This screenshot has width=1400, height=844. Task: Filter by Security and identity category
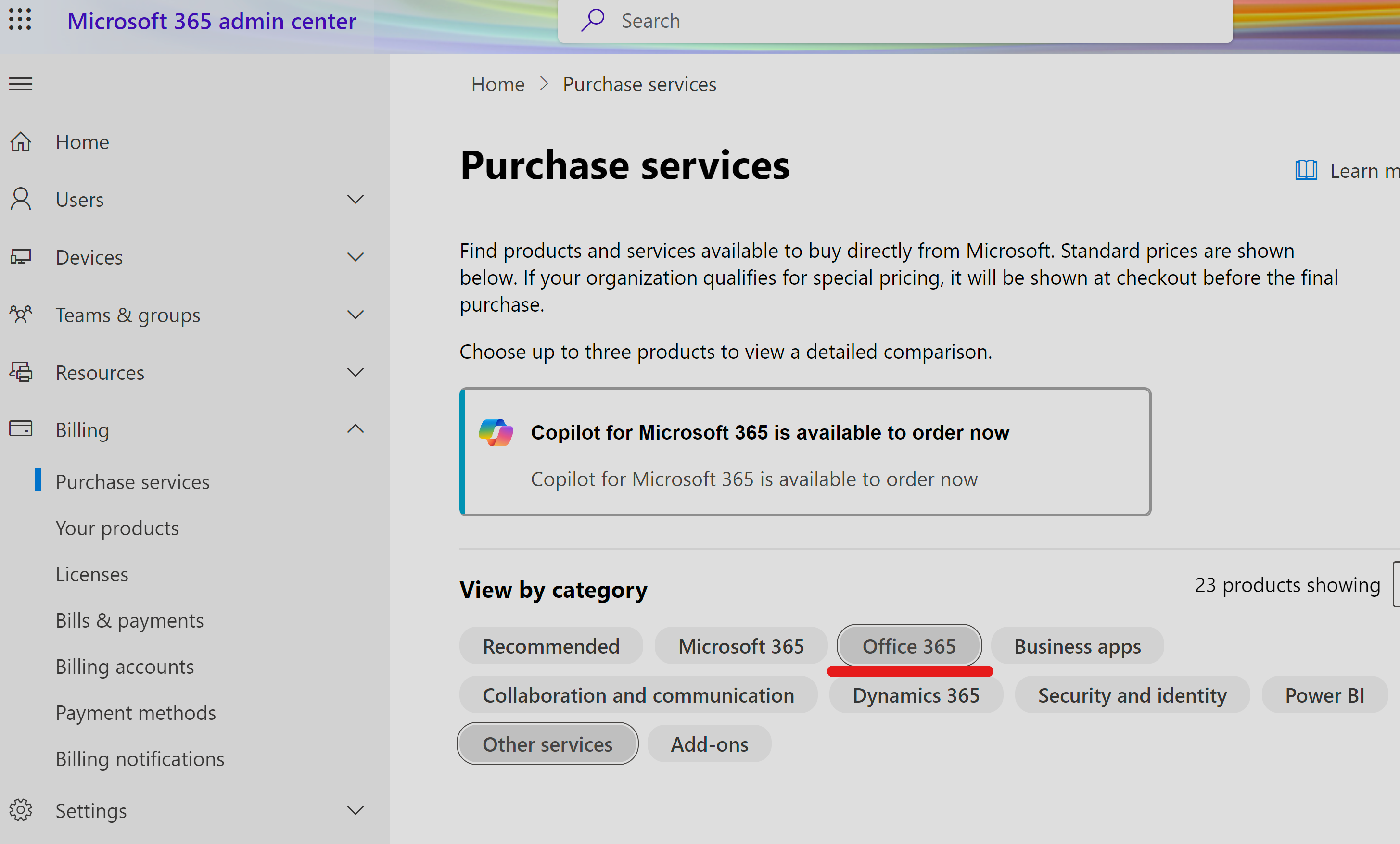[1132, 694]
